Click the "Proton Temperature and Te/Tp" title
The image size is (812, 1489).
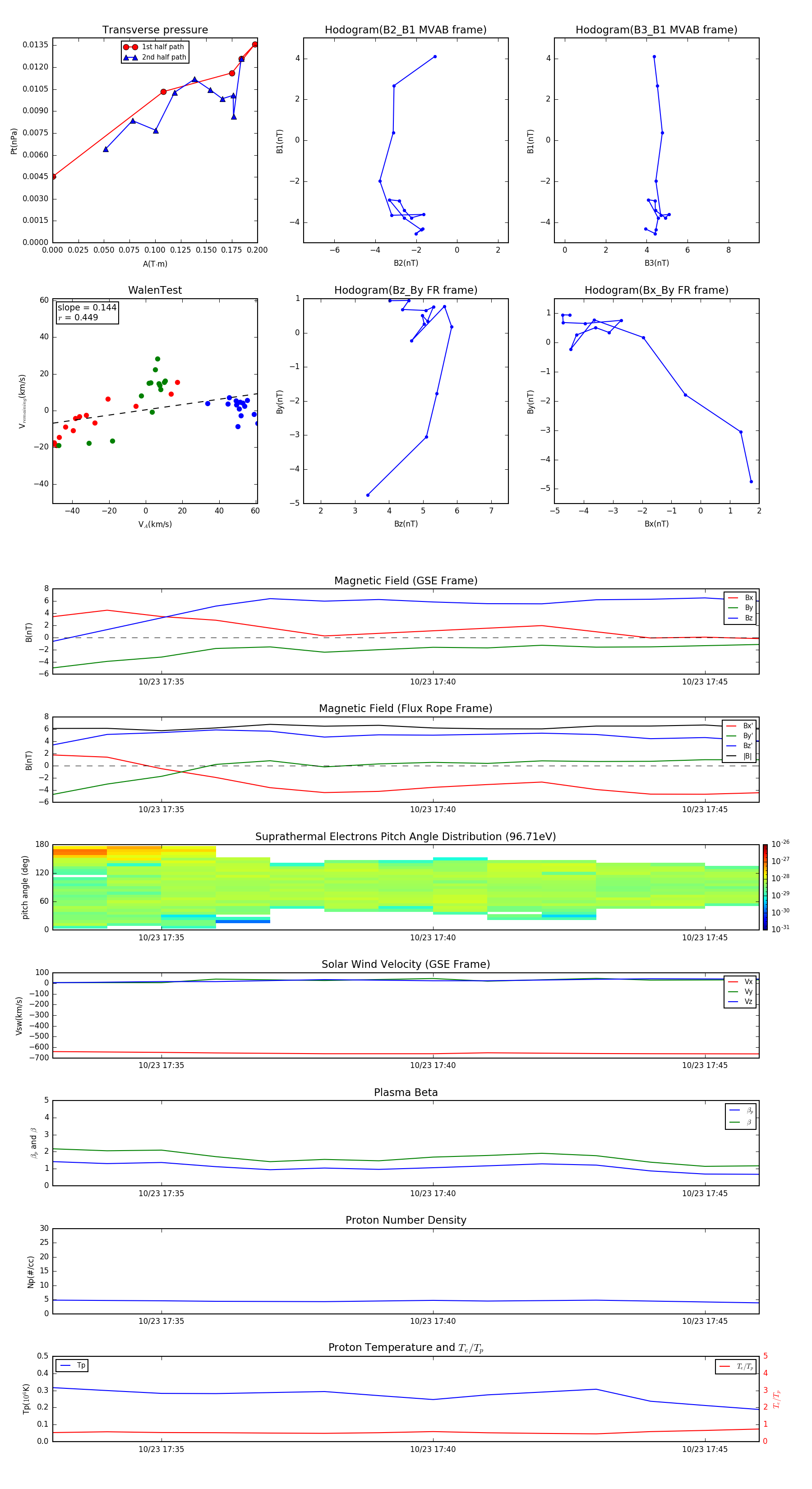point(406,1348)
